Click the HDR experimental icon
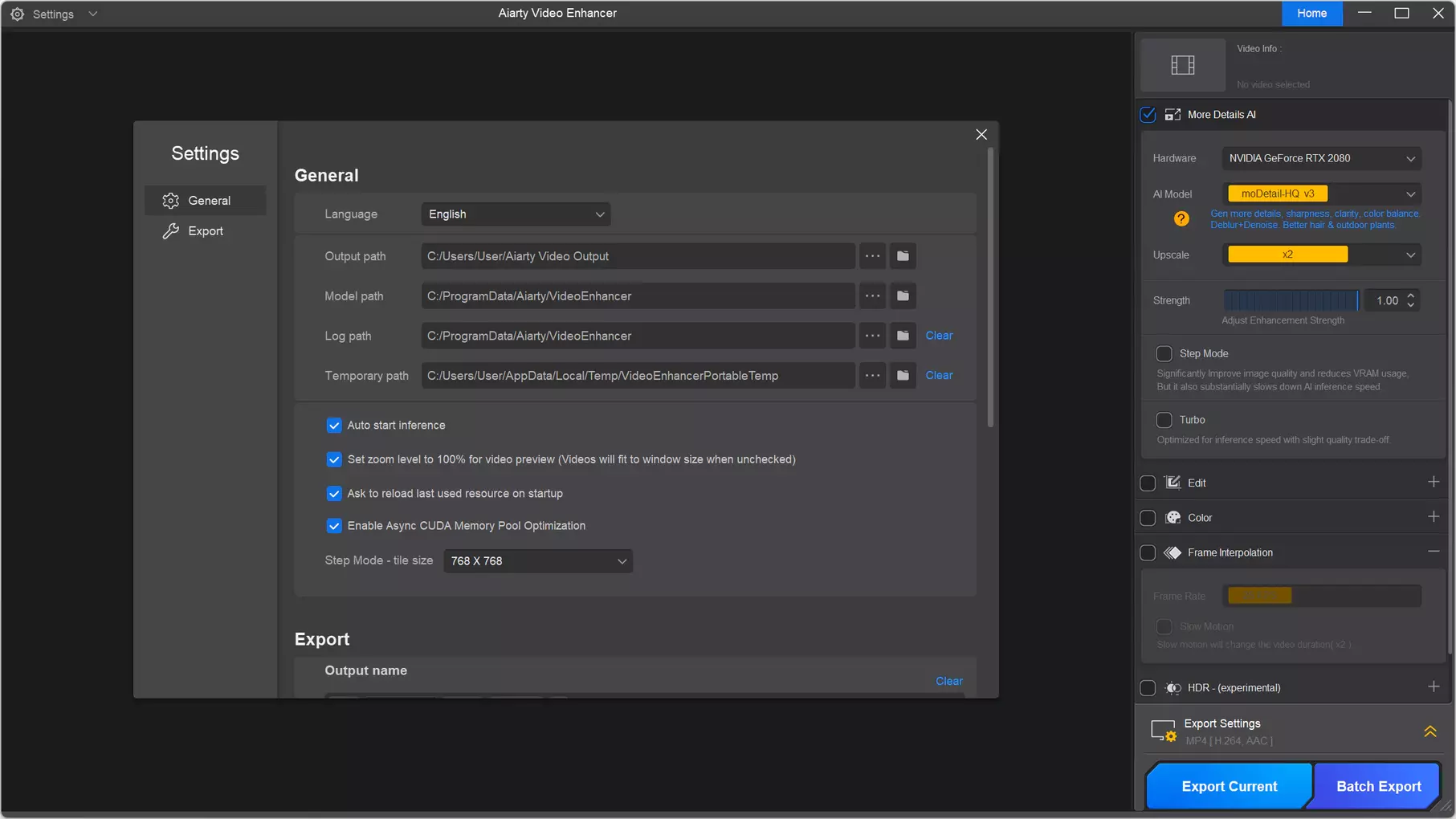Image resolution: width=1456 pixels, height=819 pixels. tap(1173, 688)
